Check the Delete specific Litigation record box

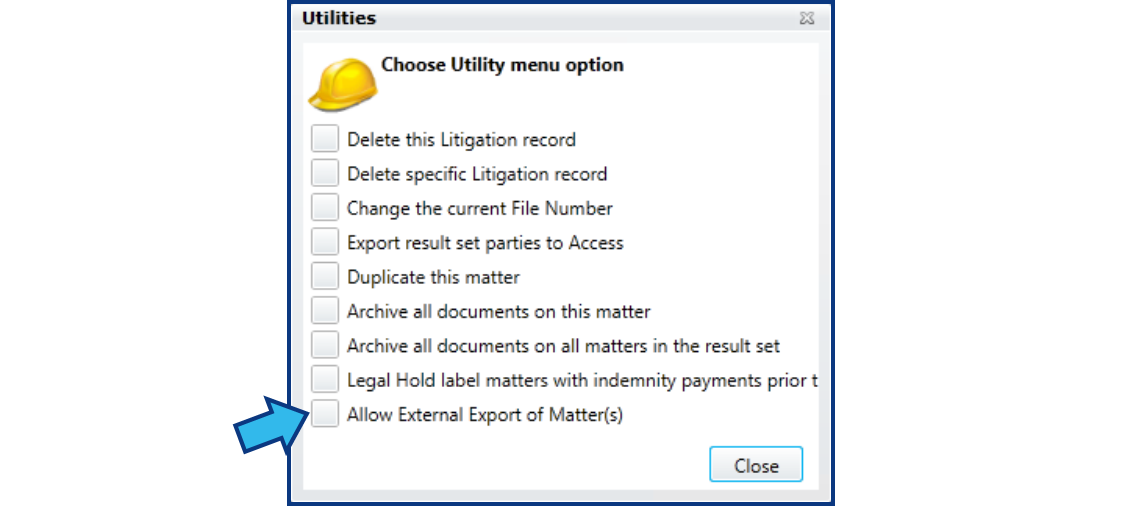coord(325,173)
